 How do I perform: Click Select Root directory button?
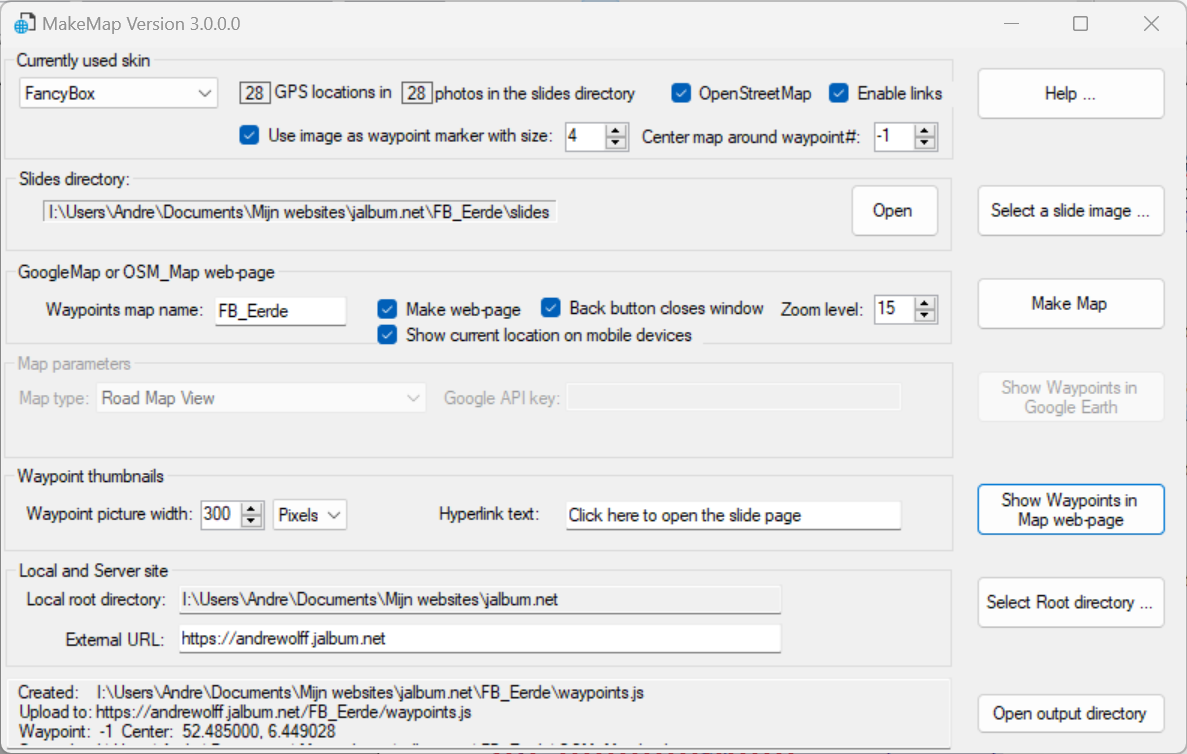[1070, 602]
